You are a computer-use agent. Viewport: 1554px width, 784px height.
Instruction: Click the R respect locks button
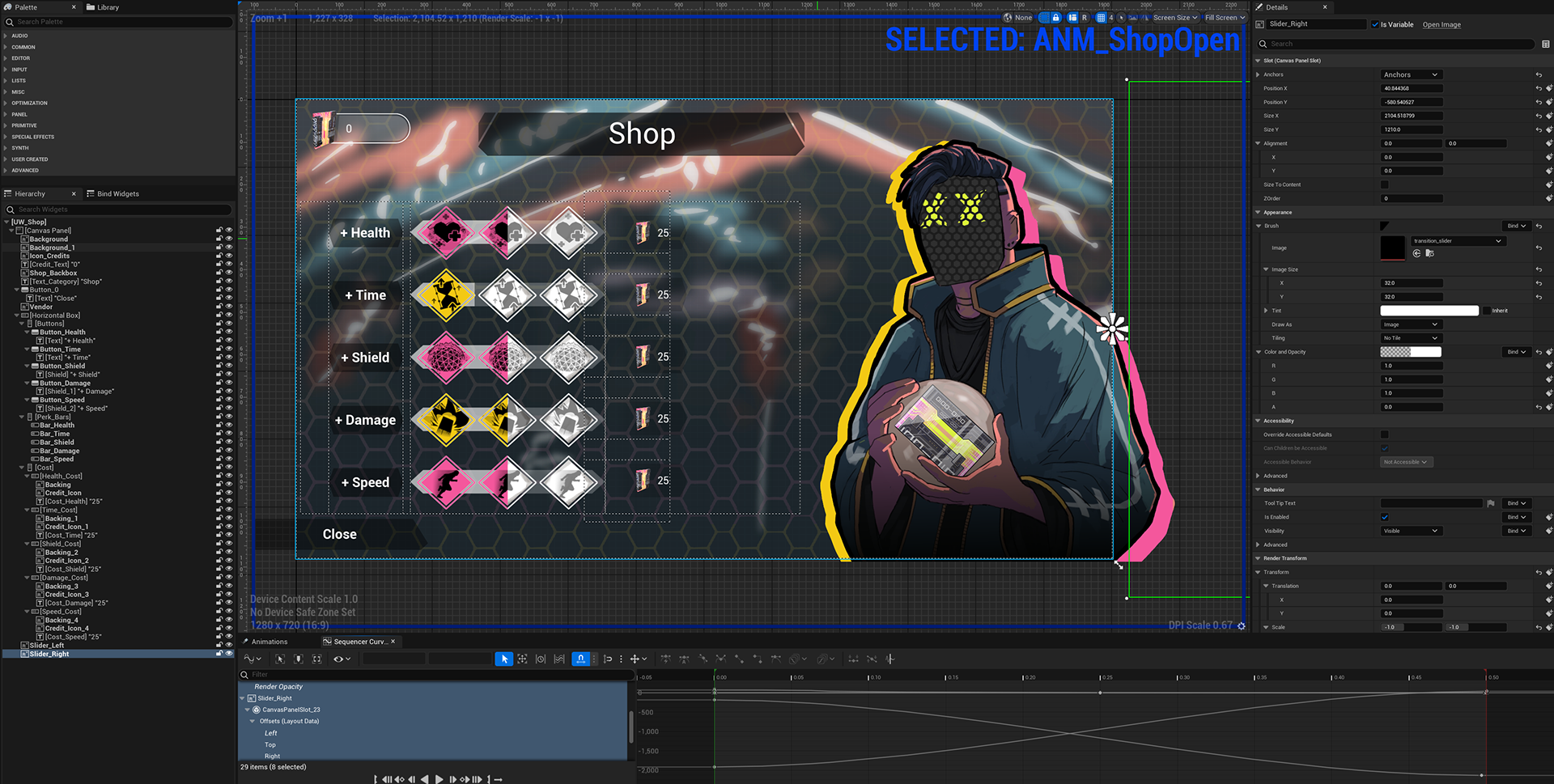point(1085,18)
